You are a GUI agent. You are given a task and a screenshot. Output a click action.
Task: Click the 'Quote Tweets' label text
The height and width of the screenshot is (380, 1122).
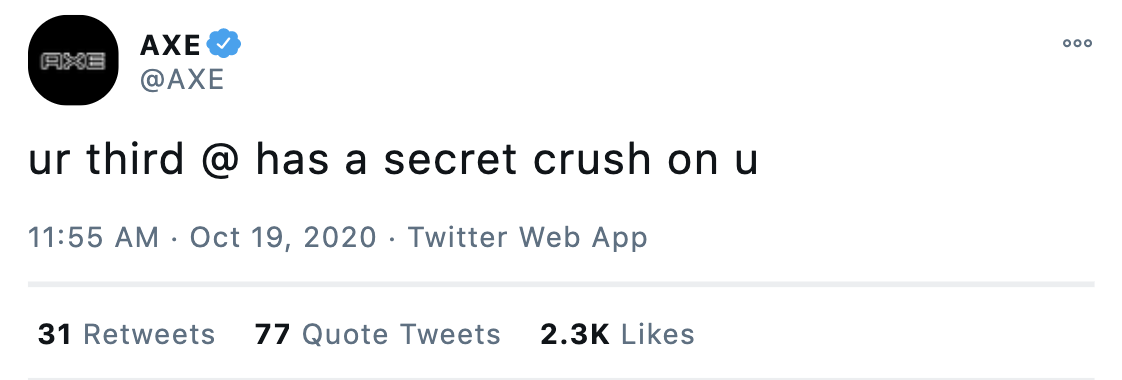coord(401,334)
